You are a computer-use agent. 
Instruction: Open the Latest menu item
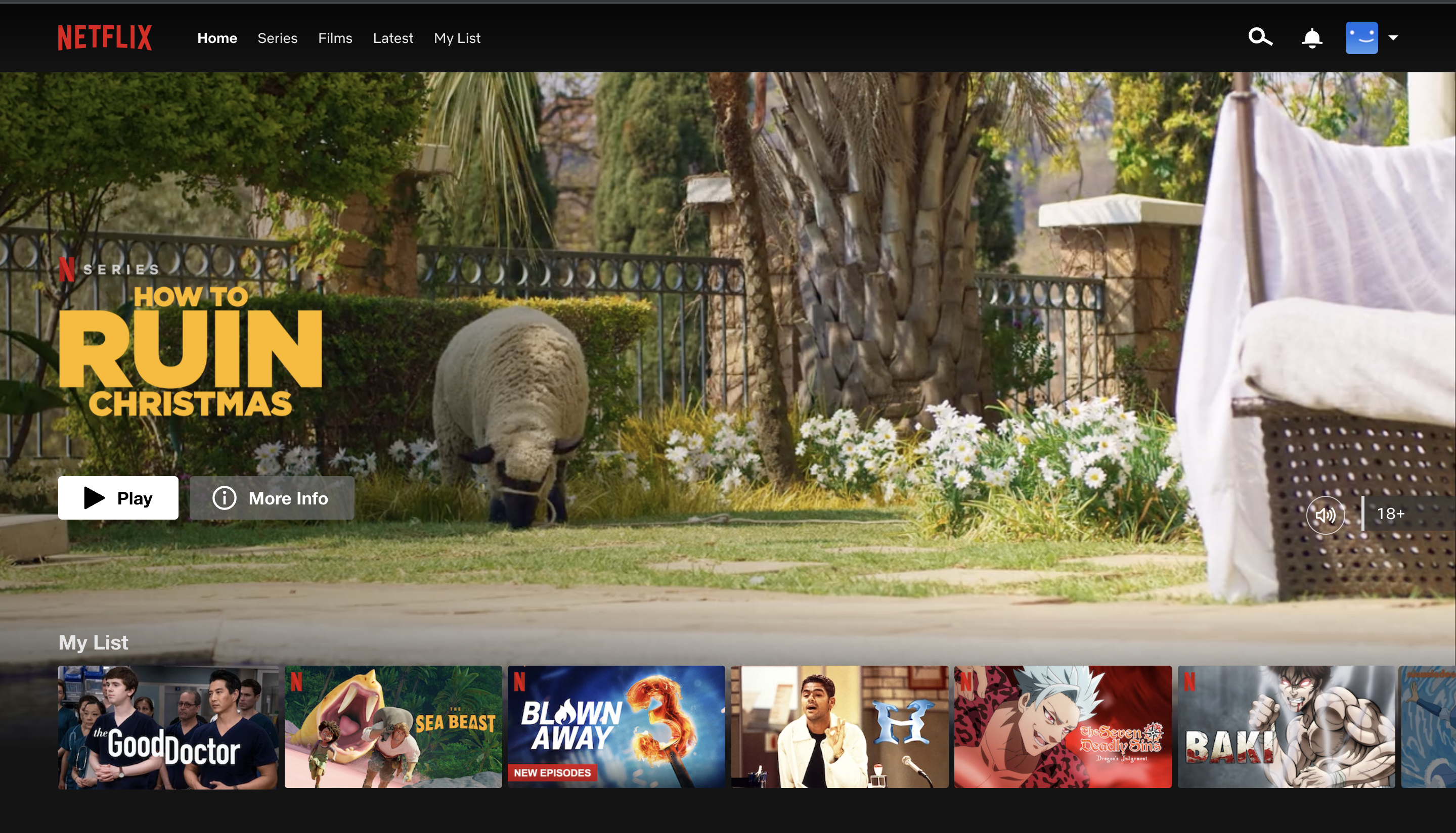(393, 38)
